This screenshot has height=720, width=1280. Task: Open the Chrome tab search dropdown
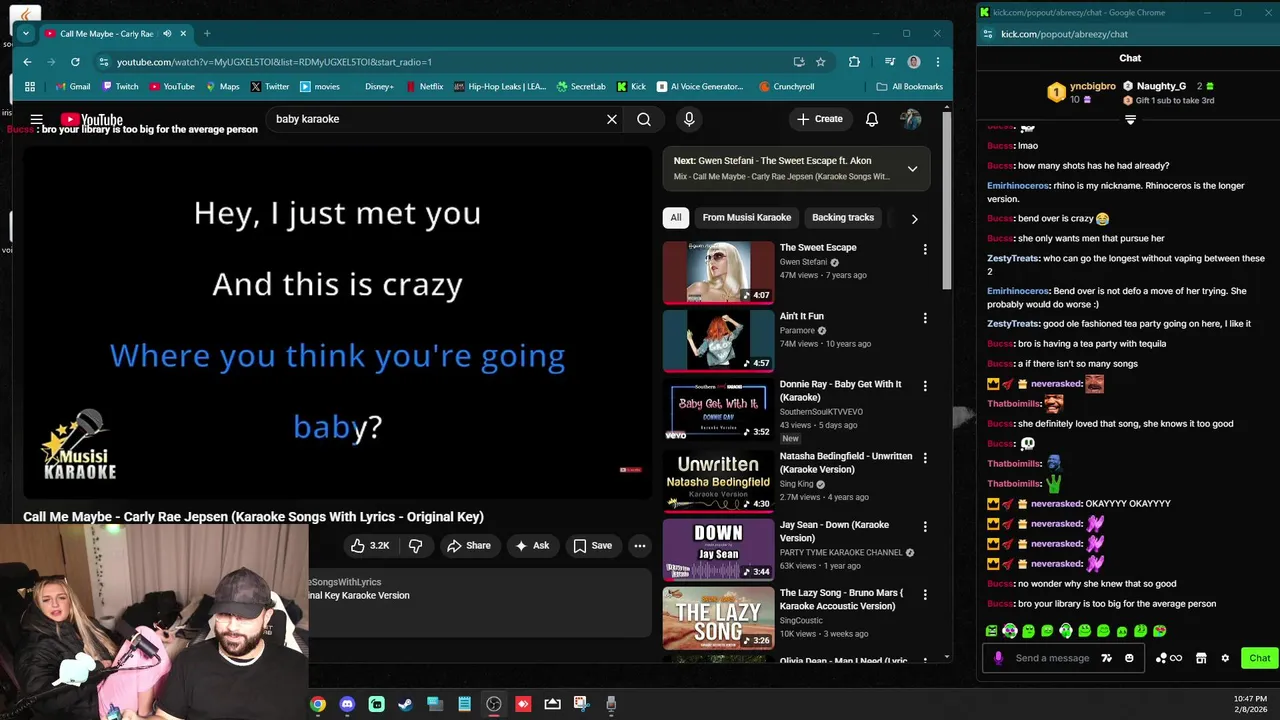pyautogui.click(x=25, y=33)
